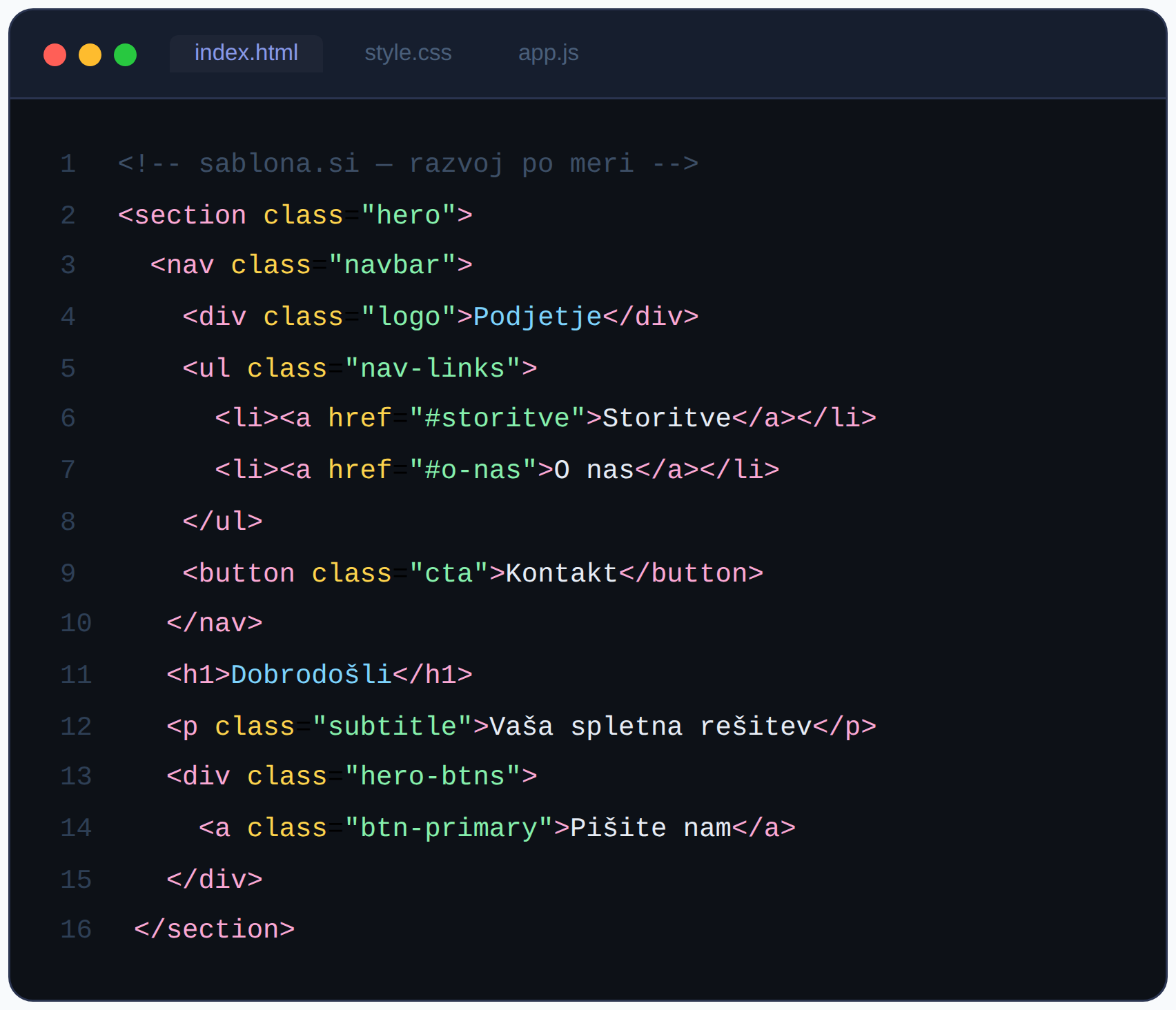The height and width of the screenshot is (1010, 1176).
Task: Click the yellow minimize window dot
Action: click(90, 55)
